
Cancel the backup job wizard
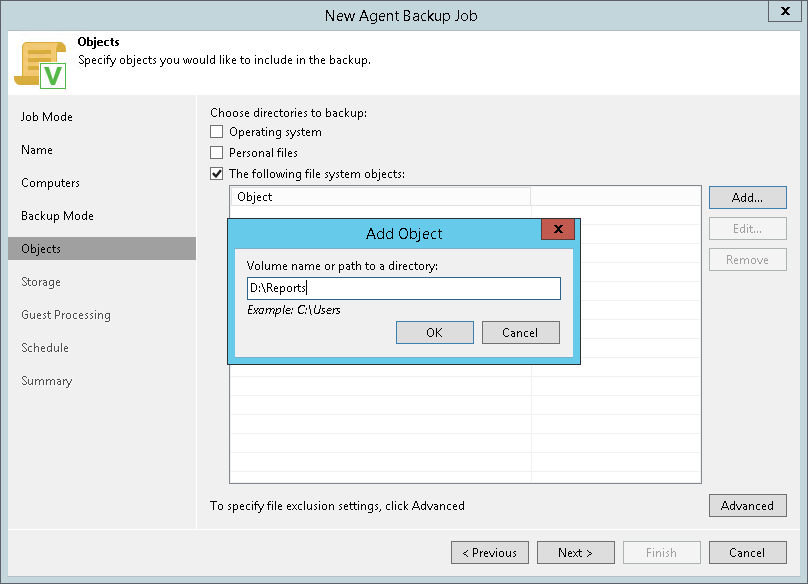747,553
